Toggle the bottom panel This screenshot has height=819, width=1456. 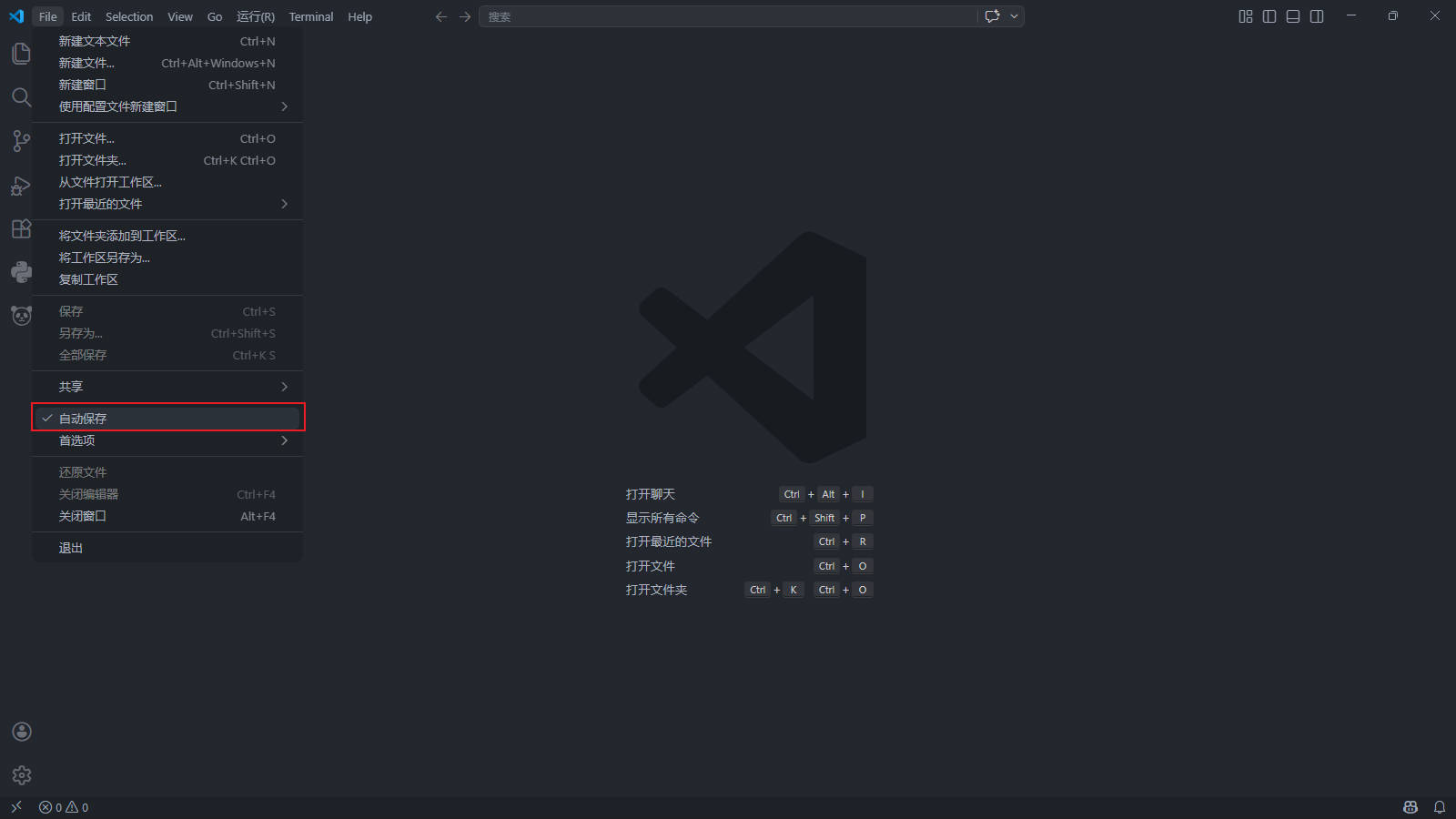[1293, 16]
